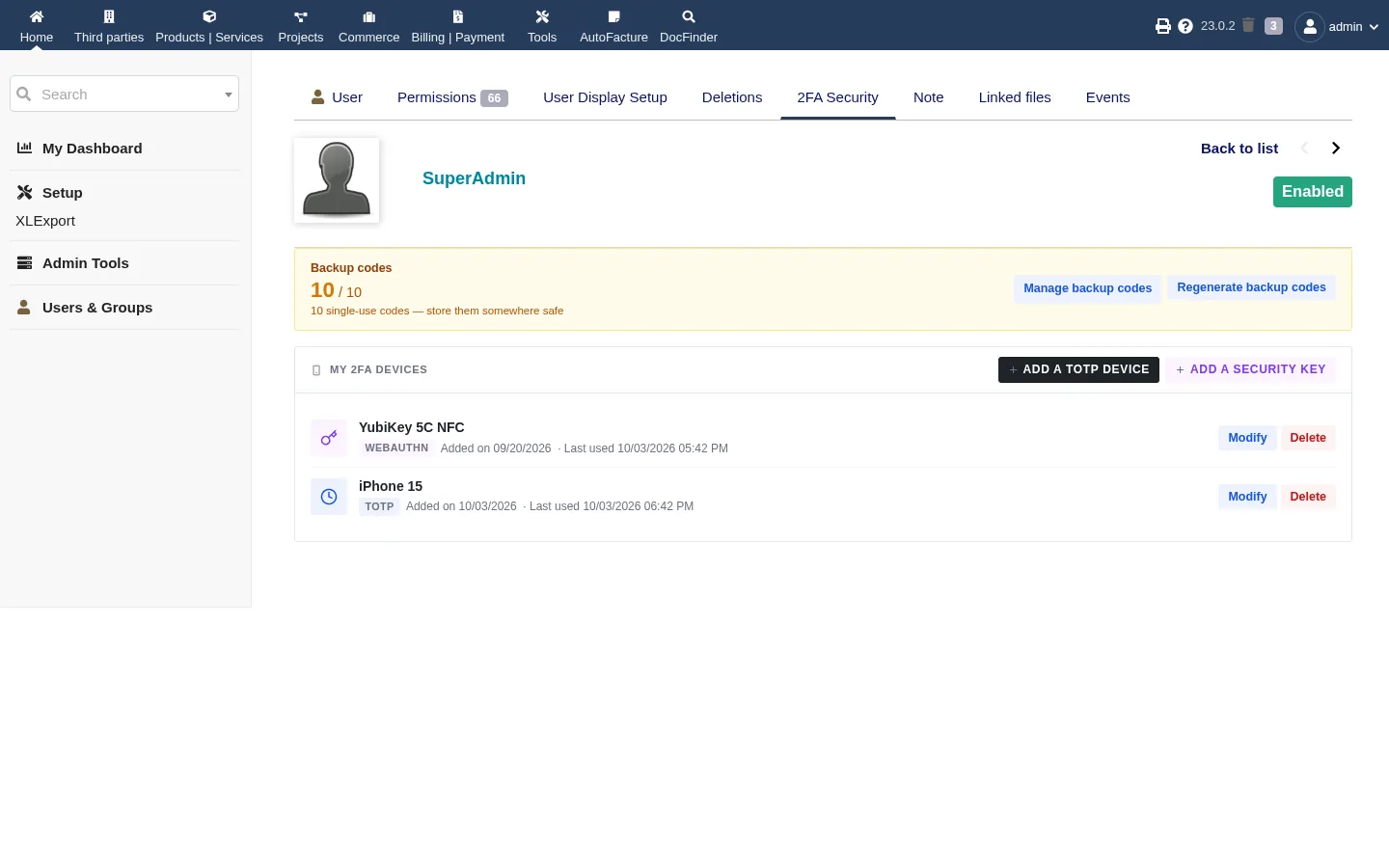Go to previous user arrow
This screenshot has height=868, width=1389.
click(1304, 148)
